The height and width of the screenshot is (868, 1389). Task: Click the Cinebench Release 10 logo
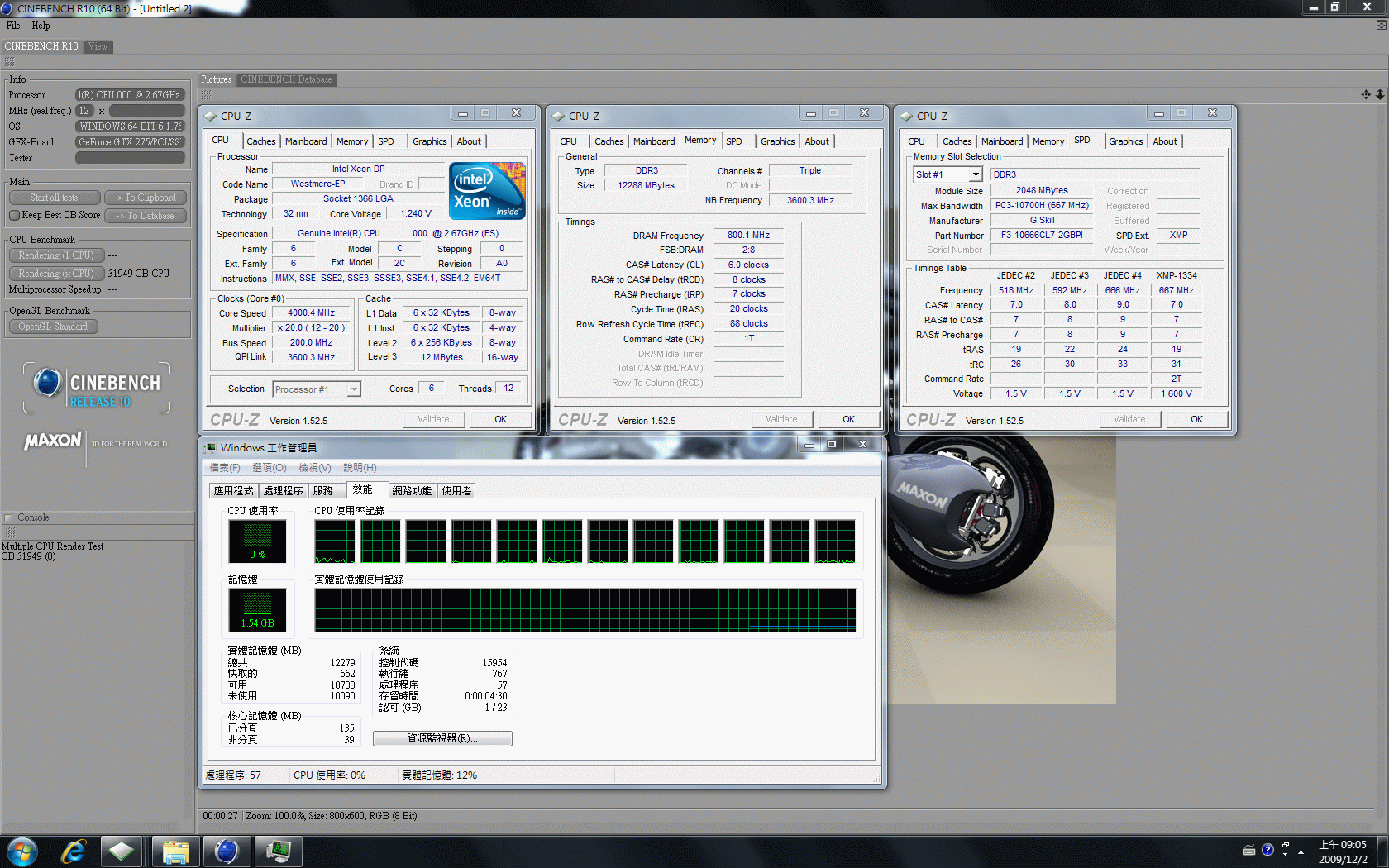click(98, 389)
